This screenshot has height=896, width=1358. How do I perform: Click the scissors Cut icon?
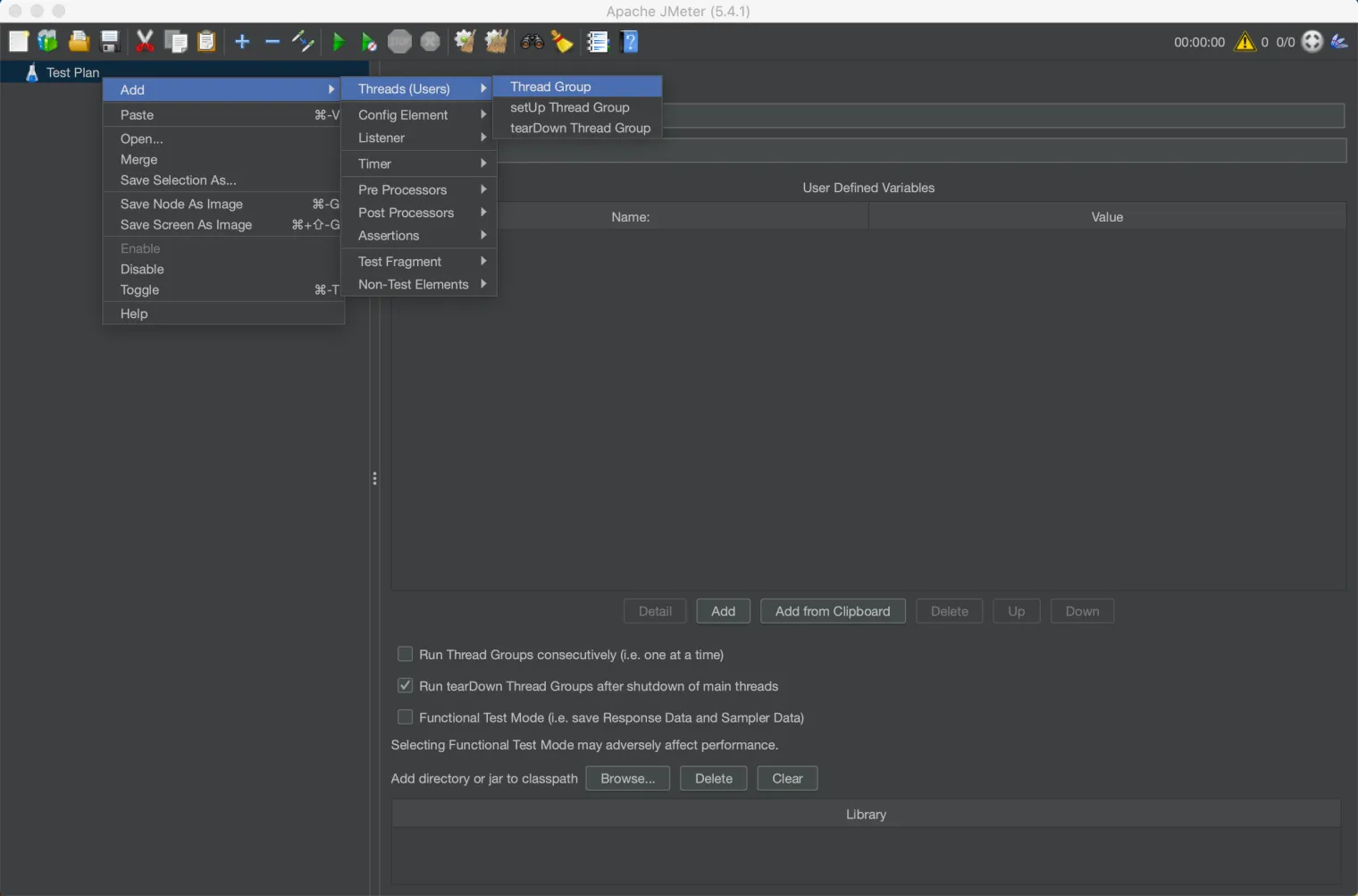tap(145, 42)
